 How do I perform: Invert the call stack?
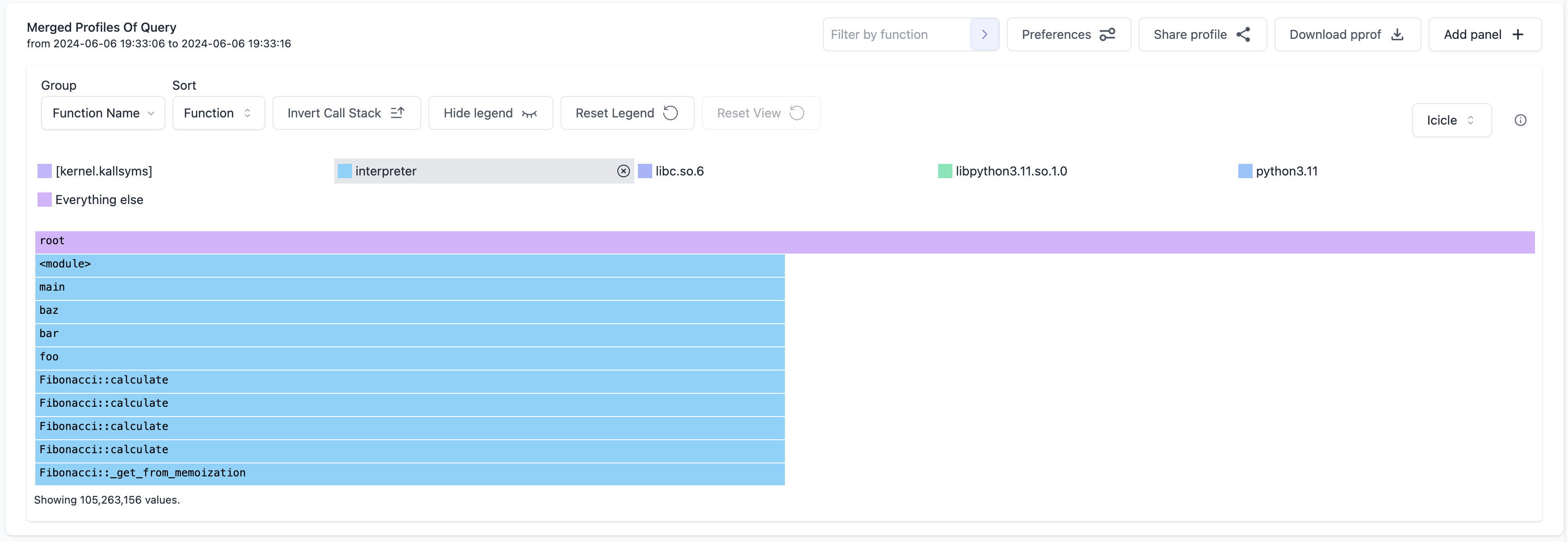346,113
